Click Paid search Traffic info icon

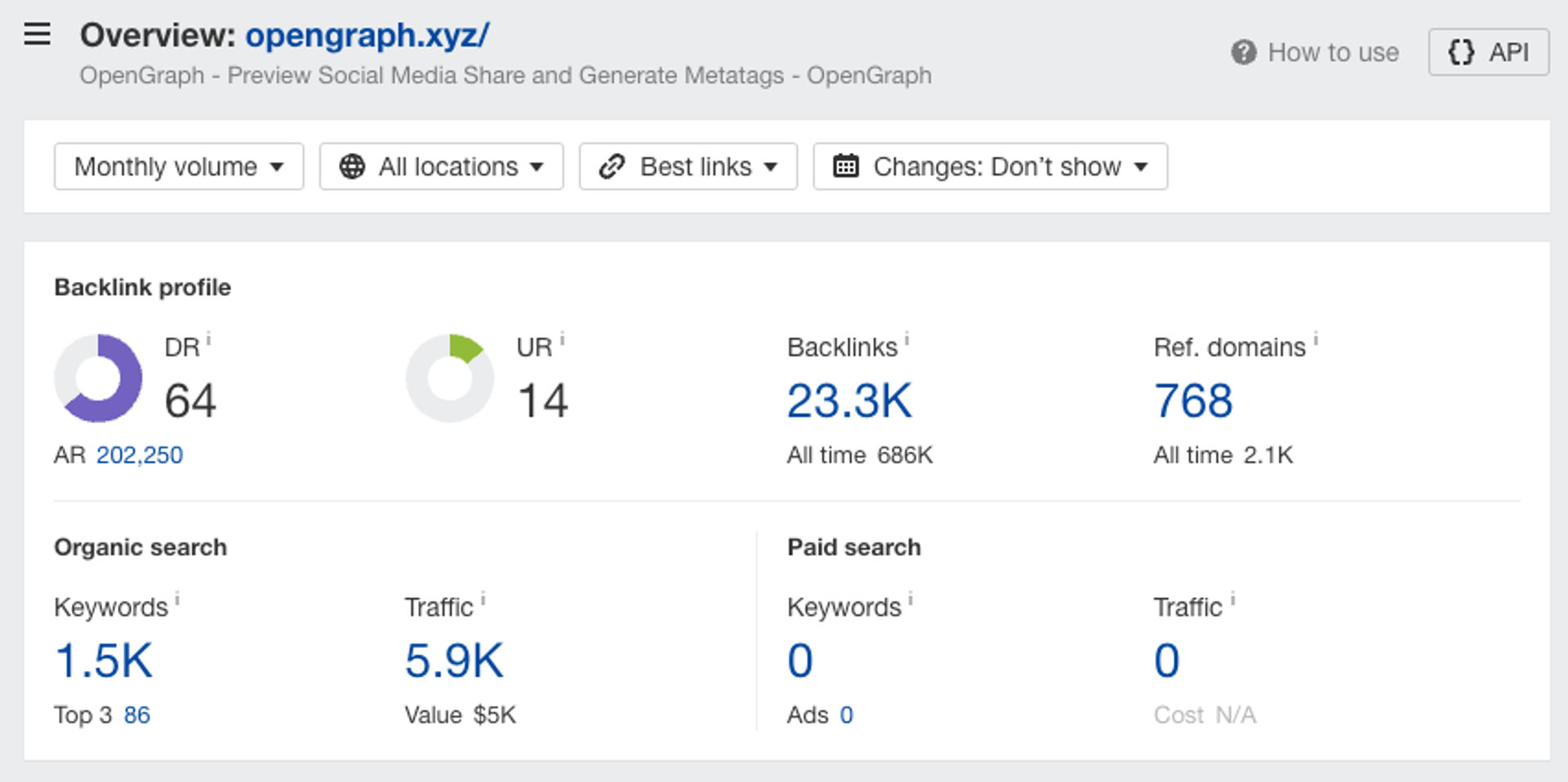[x=1232, y=600]
